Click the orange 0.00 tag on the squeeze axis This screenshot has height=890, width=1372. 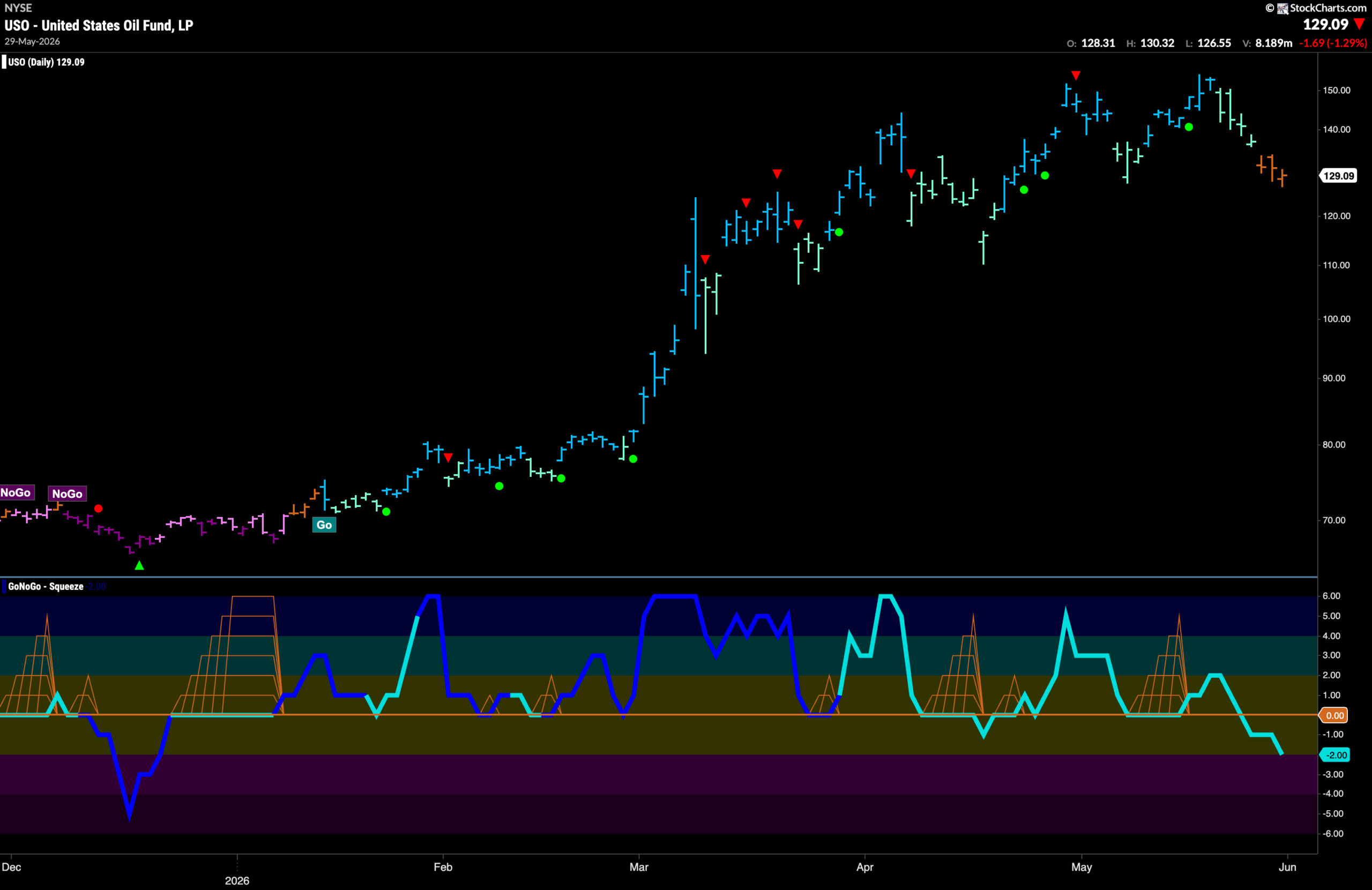[x=1334, y=715]
